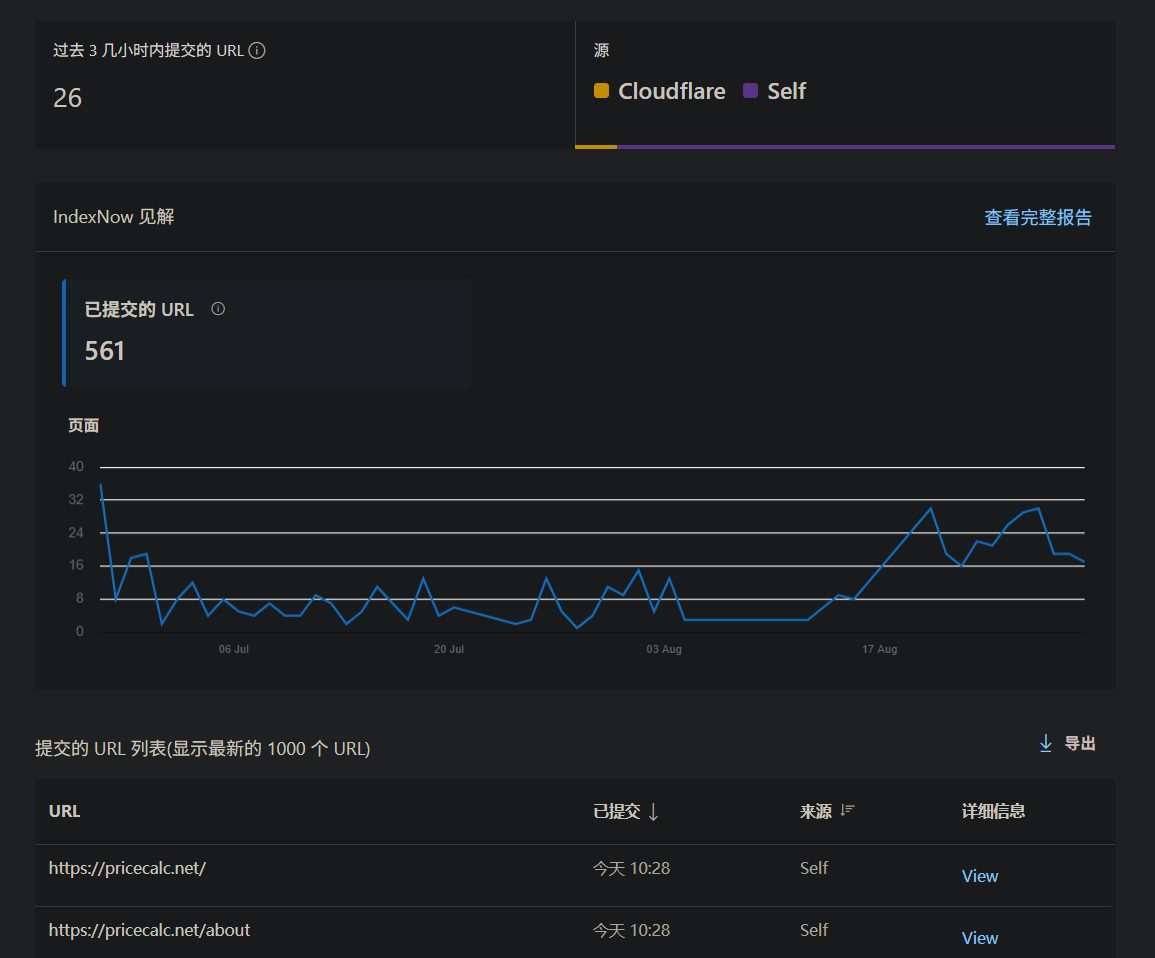The image size is (1155, 958).
Task: Click the URL column header
Action: pyautogui.click(x=65, y=811)
